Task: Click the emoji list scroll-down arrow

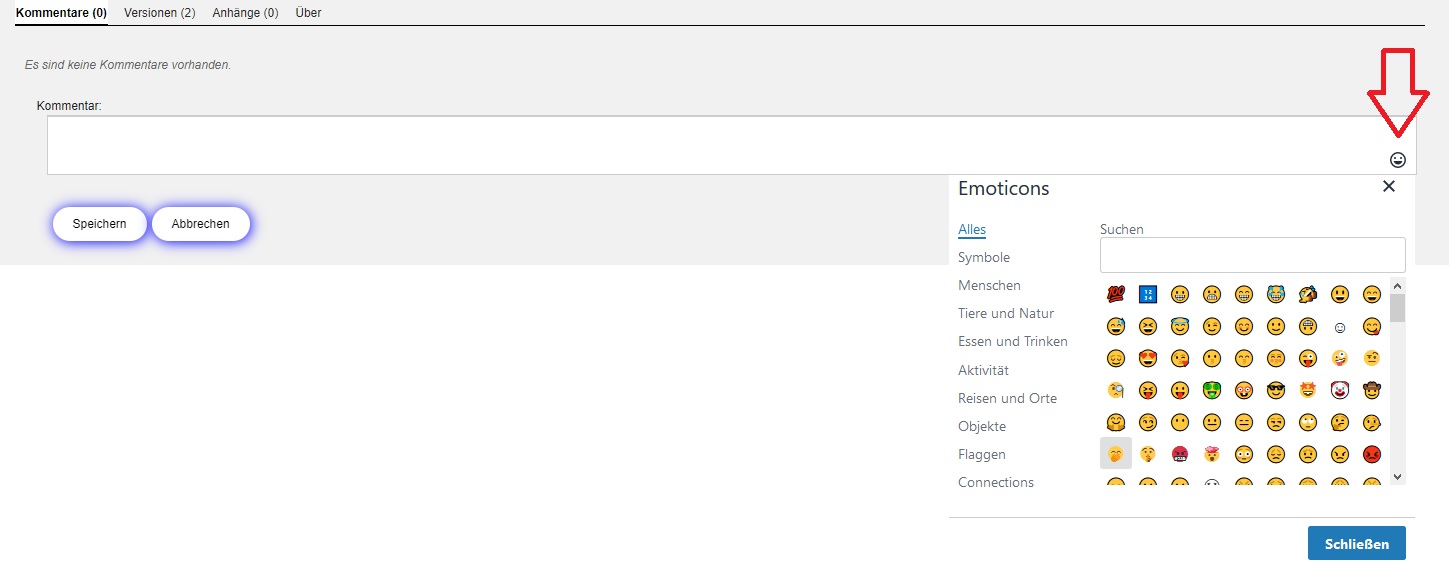Action: tap(1398, 478)
